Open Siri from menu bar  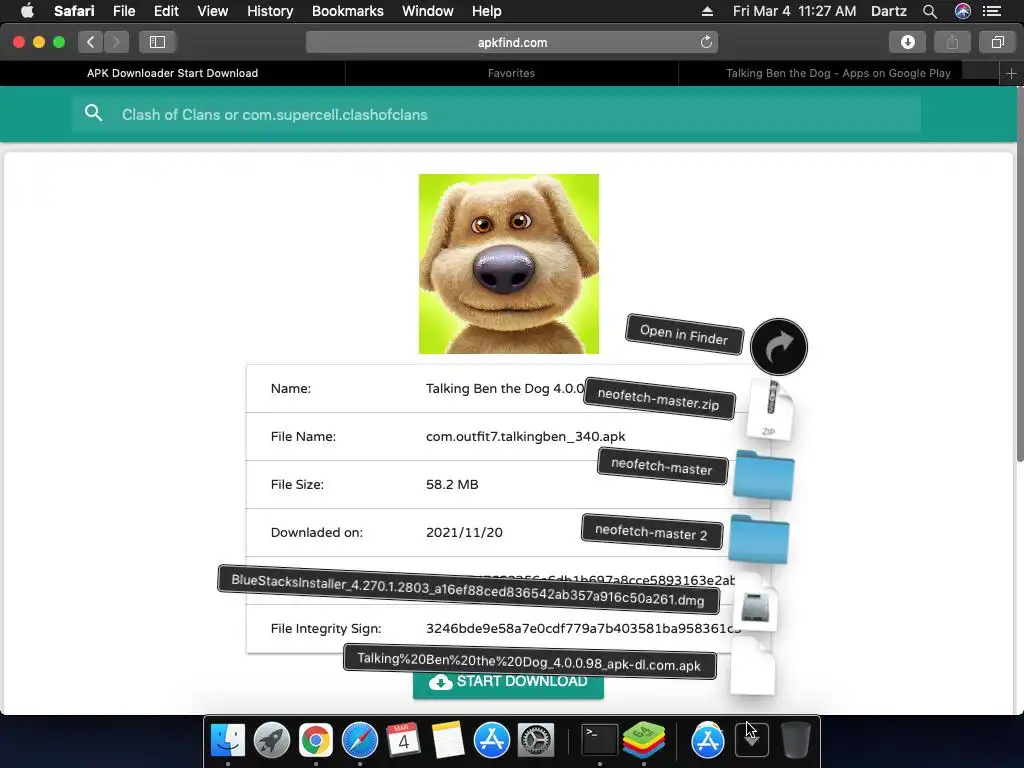pos(963,11)
